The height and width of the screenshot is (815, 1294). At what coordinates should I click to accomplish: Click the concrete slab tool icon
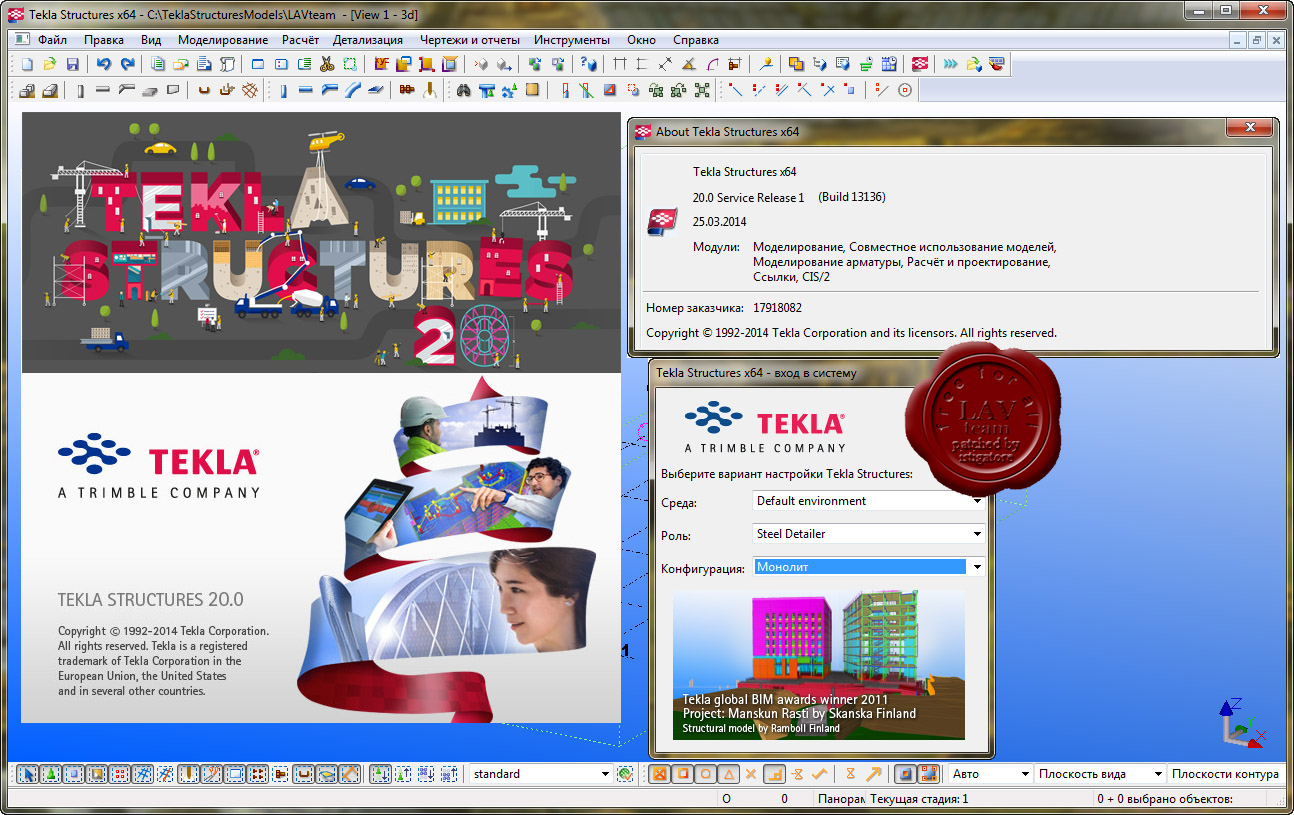[x=150, y=90]
